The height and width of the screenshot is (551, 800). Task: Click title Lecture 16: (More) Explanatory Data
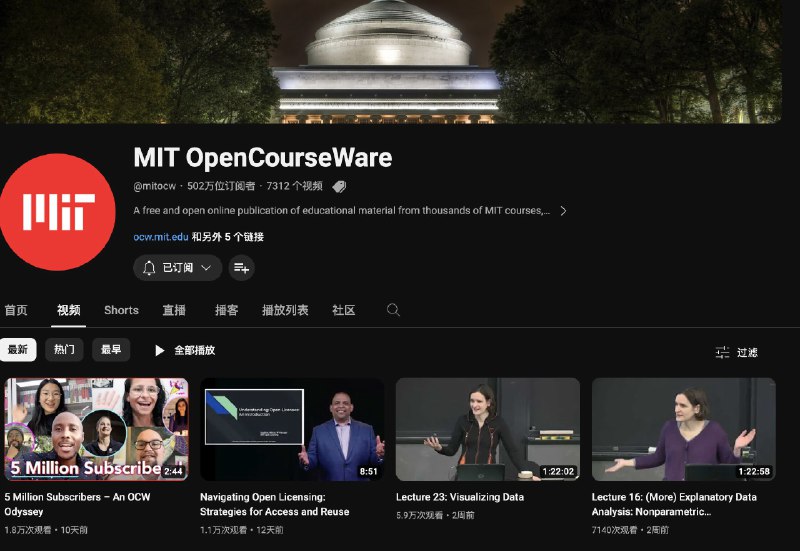[x=674, y=504]
